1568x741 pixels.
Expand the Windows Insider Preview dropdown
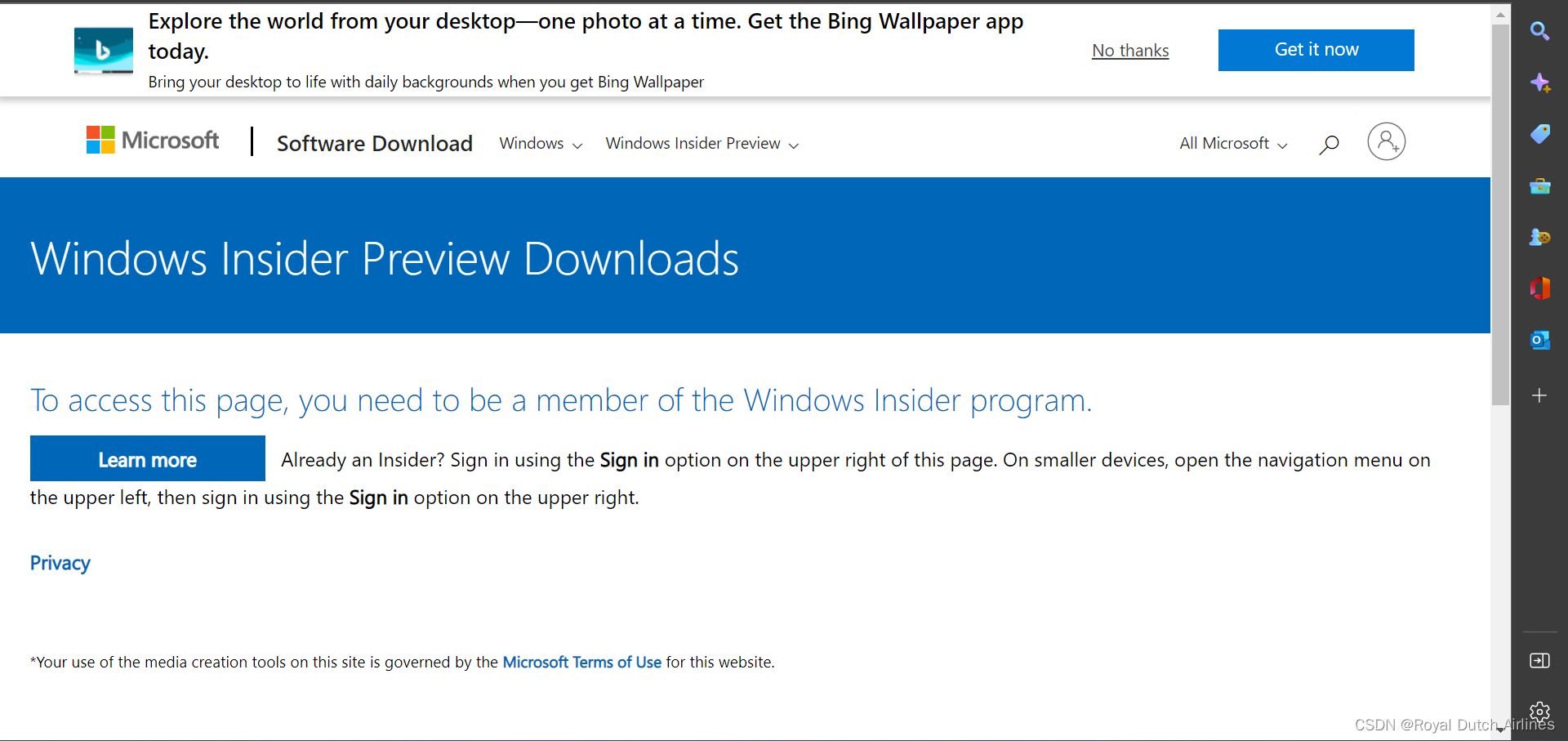(702, 144)
